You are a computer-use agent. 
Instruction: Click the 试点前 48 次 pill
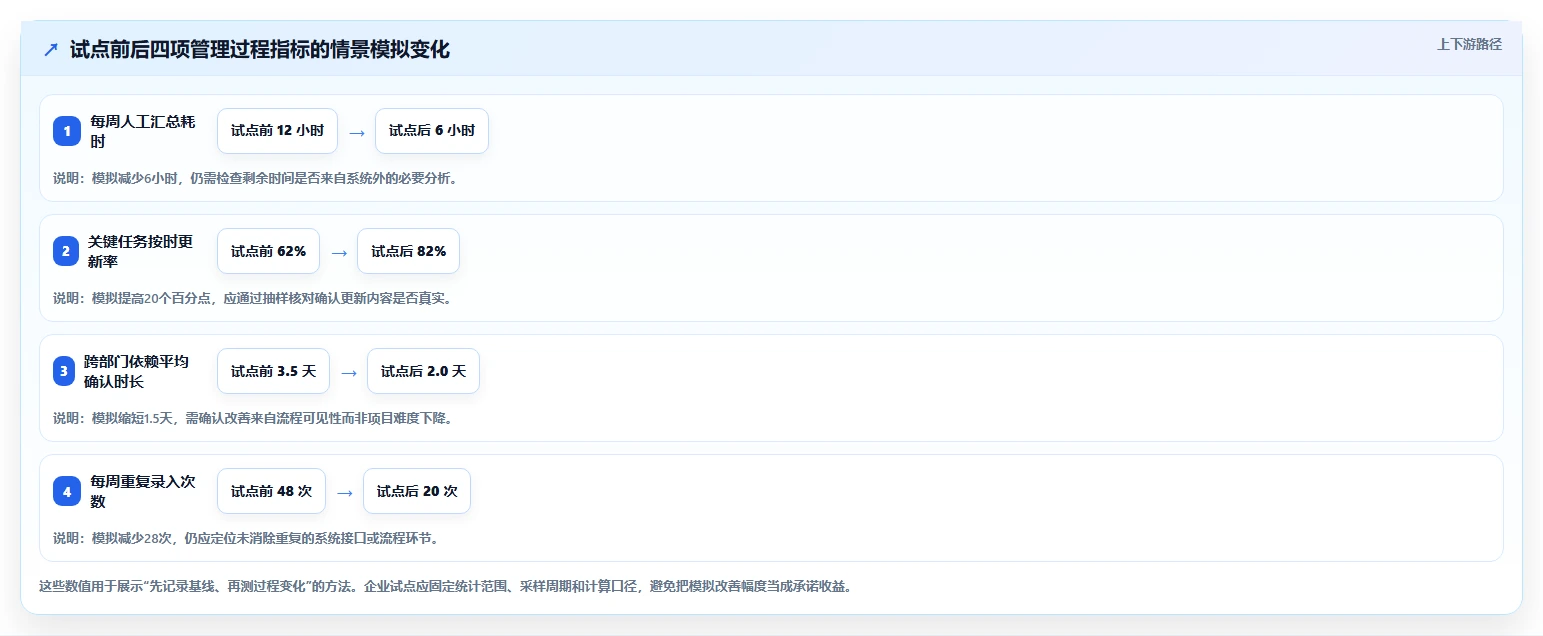point(271,491)
